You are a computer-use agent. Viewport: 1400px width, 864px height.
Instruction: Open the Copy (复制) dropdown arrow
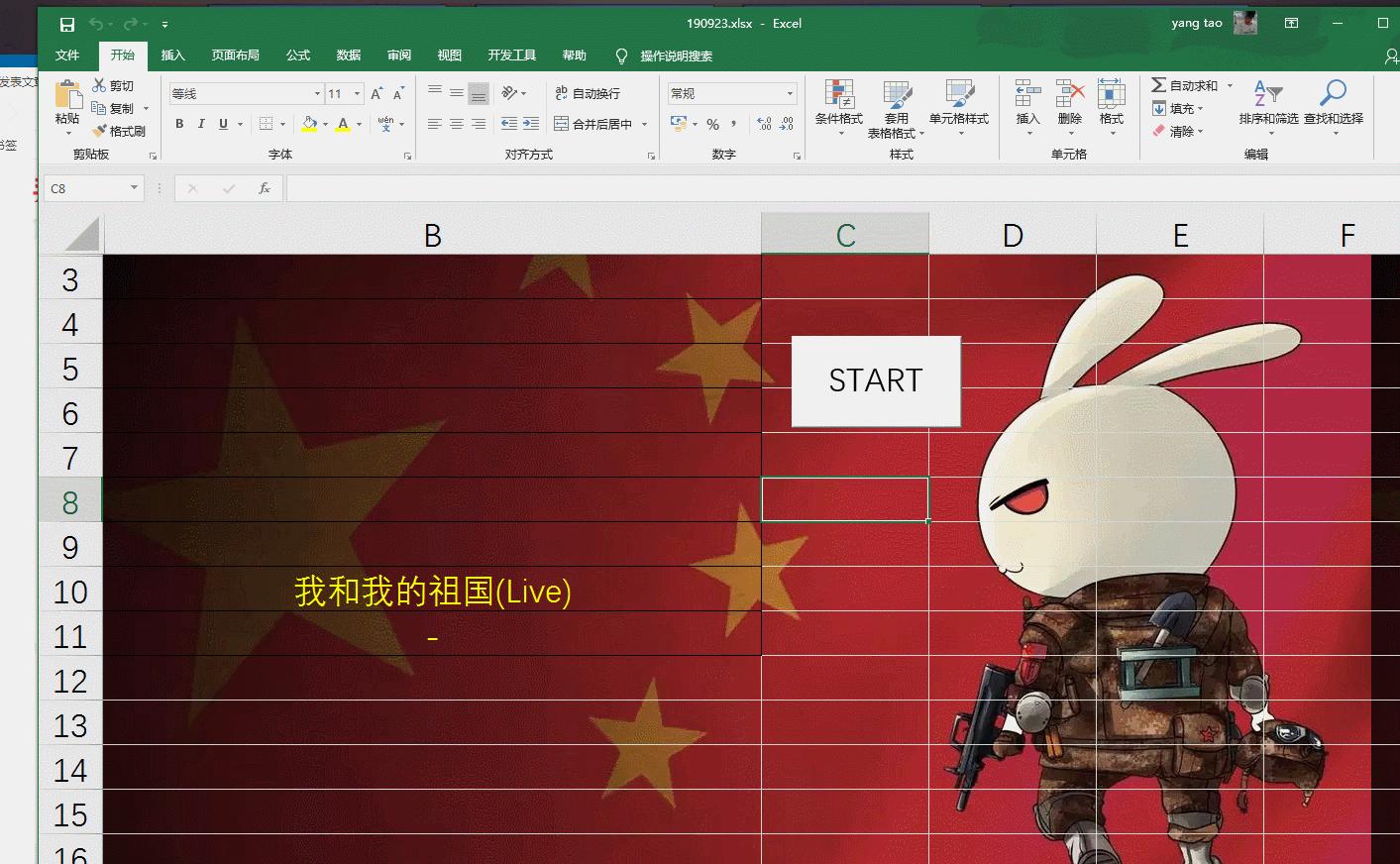[x=146, y=109]
